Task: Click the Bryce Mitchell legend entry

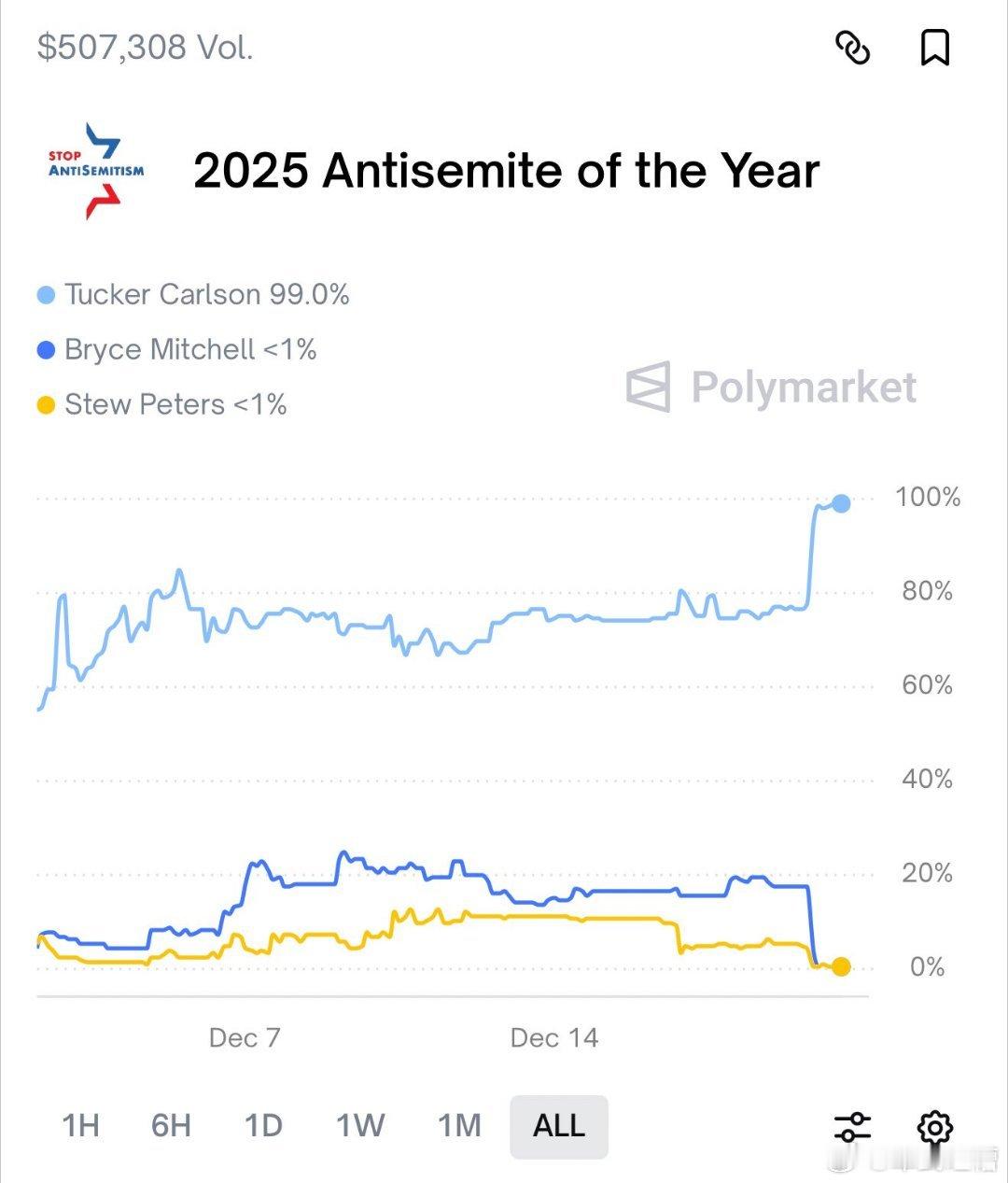Action: point(190,350)
